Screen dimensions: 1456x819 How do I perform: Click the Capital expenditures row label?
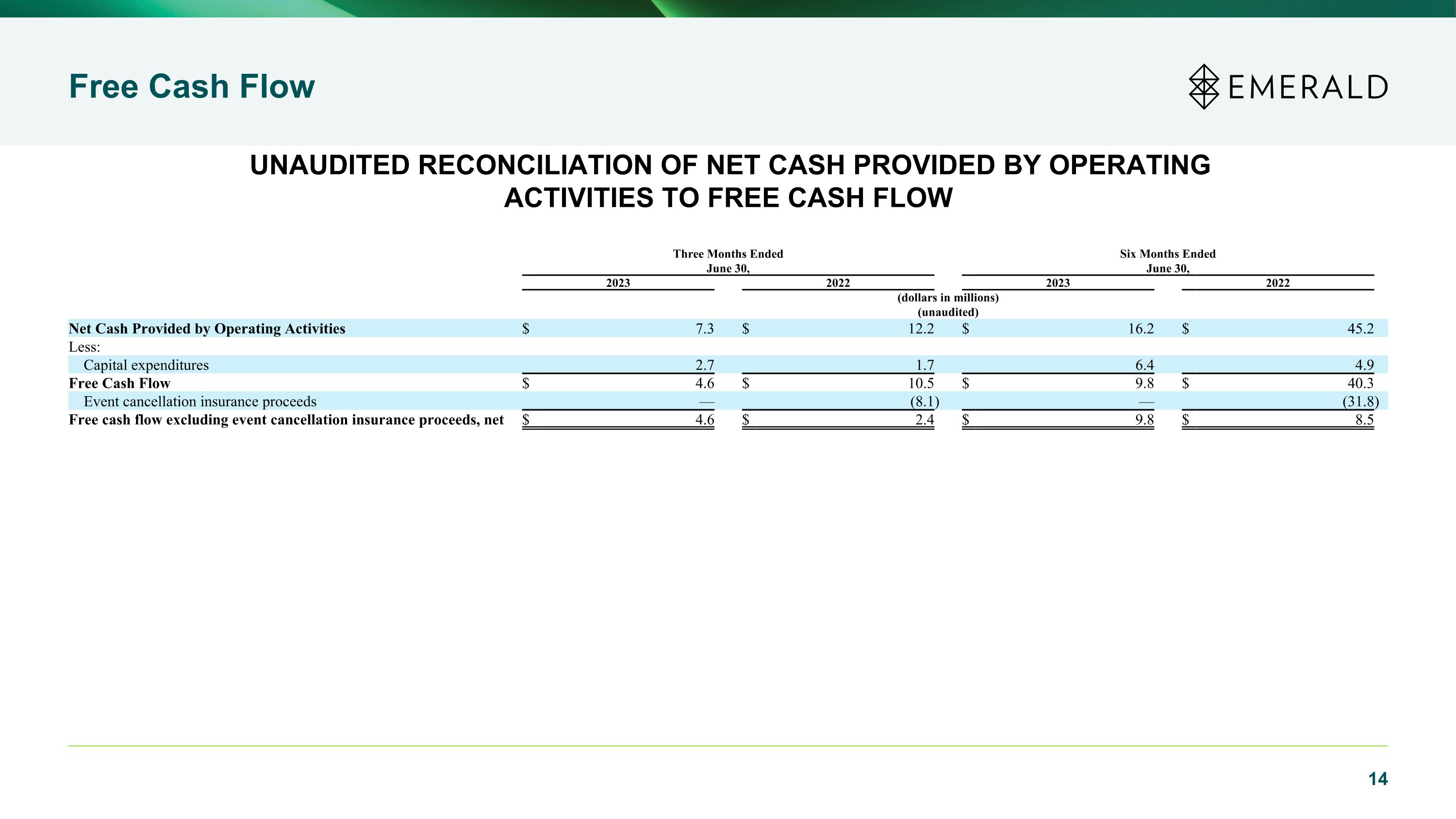tap(146, 365)
